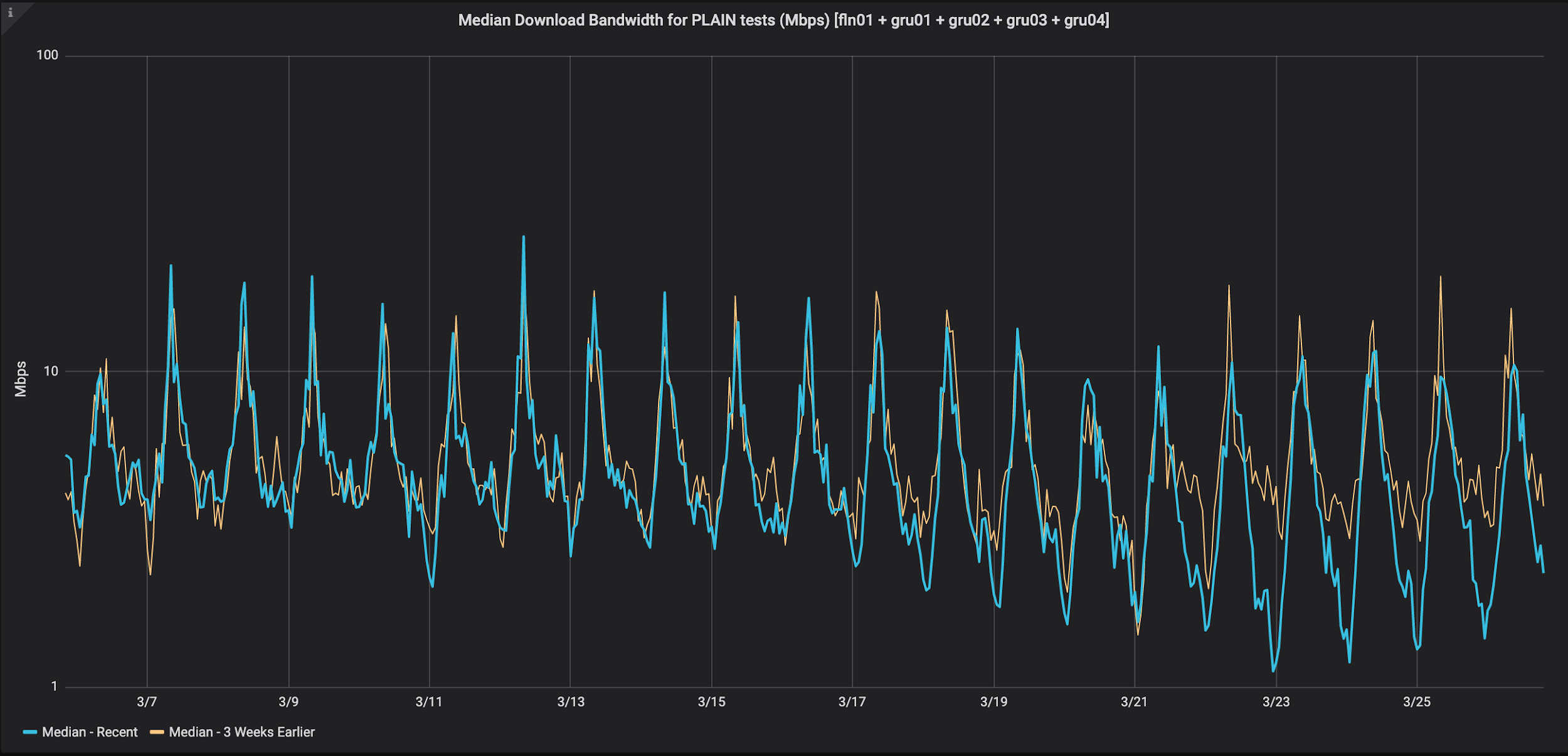Open color picker for orange 3 Weeks swatch

point(157,732)
